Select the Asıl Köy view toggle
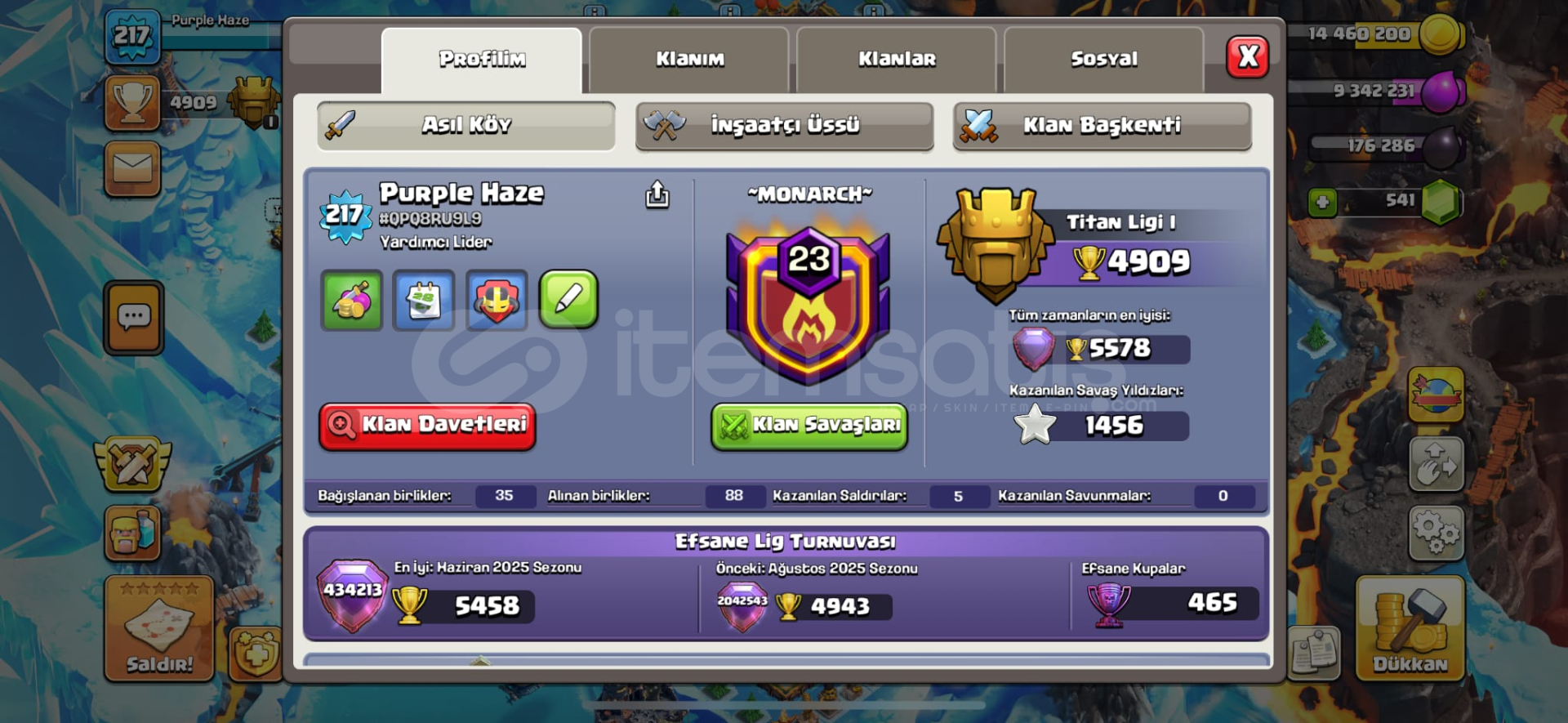The width and height of the screenshot is (1568, 723). tap(466, 126)
